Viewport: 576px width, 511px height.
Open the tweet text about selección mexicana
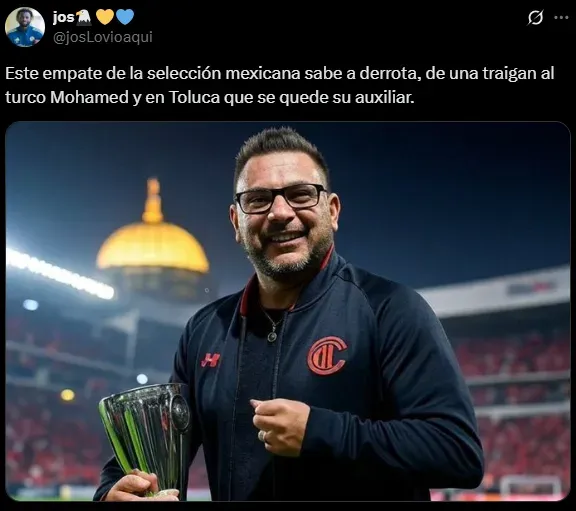click(280, 85)
